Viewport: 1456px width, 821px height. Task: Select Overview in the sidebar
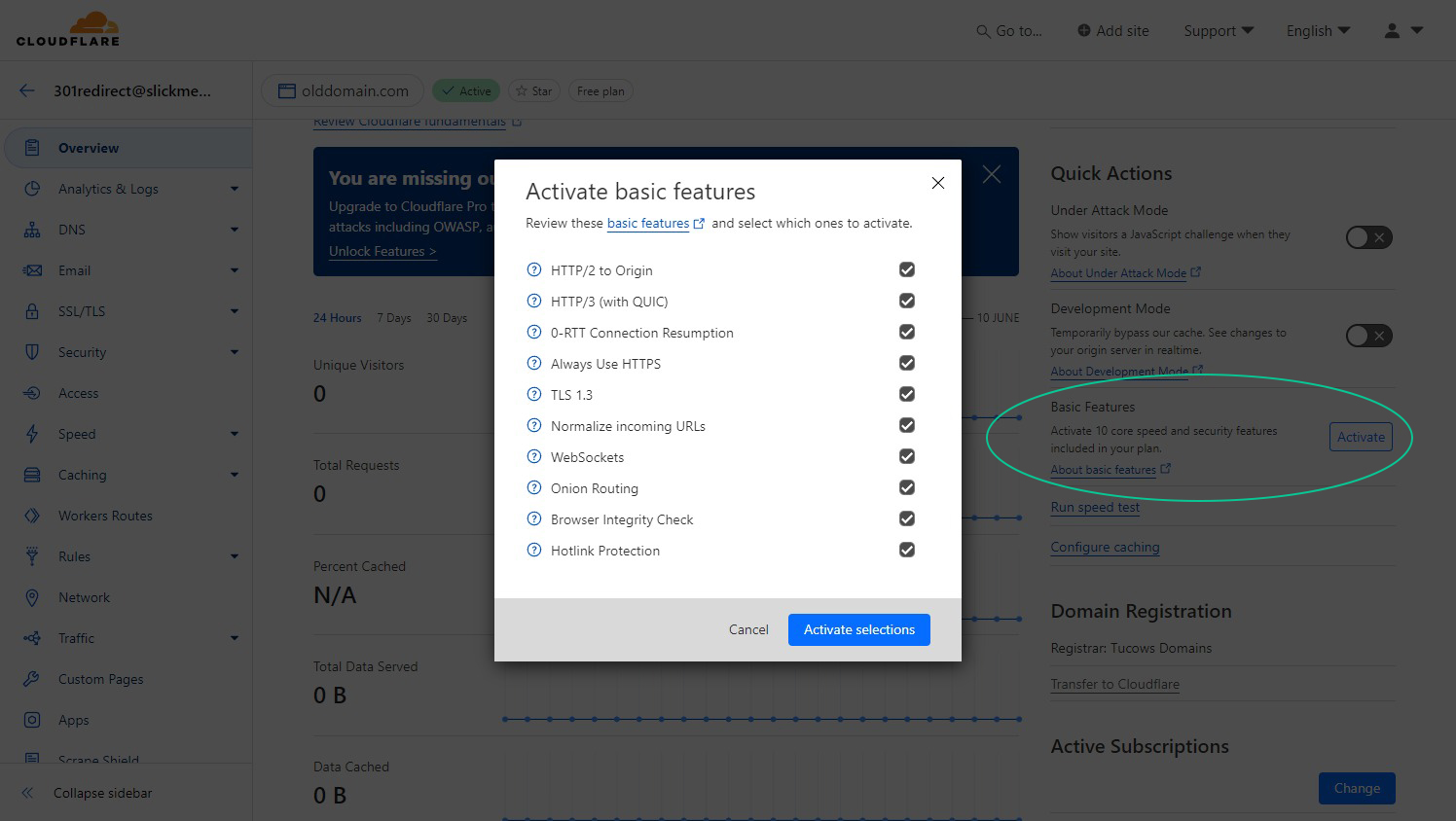pyautogui.click(x=128, y=148)
